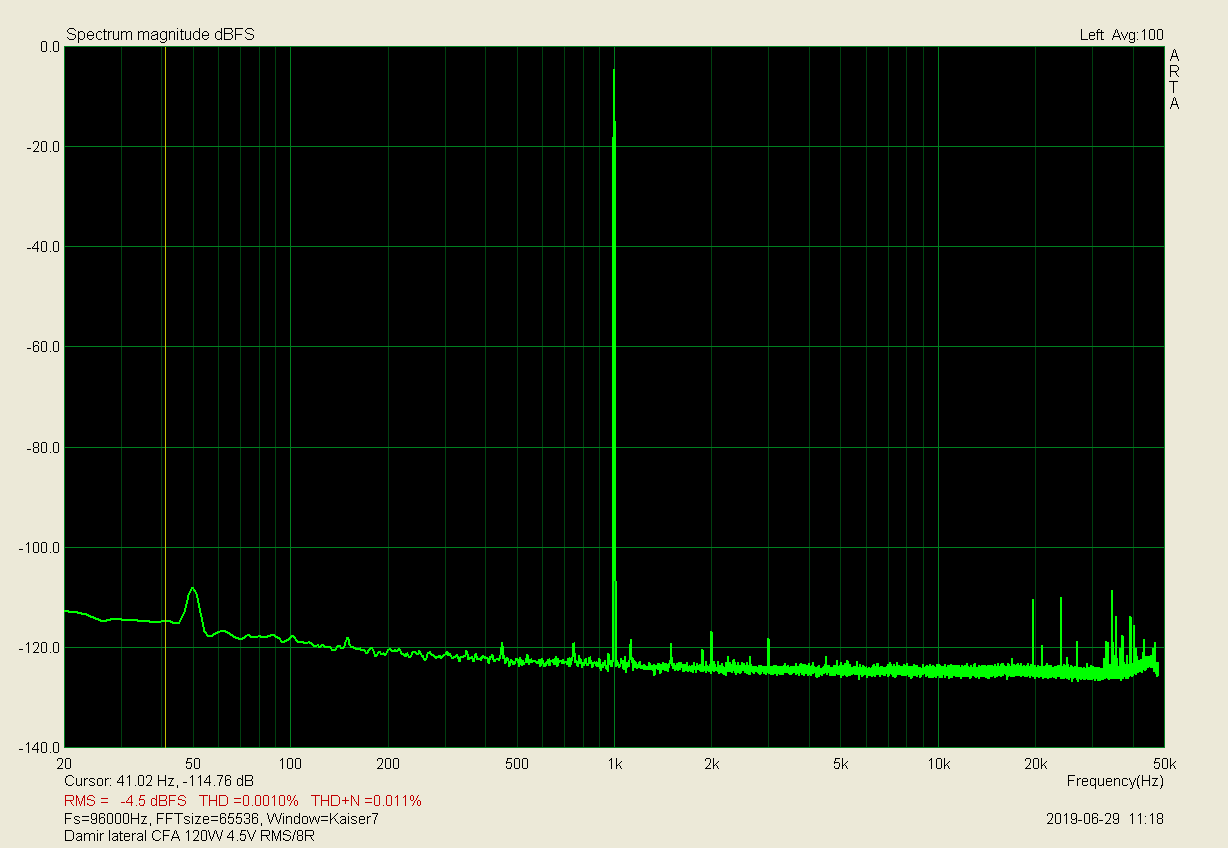This screenshot has width=1228, height=848.
Task: Click the Frequency(Hz) axis caption
Action: [1115, 780]
